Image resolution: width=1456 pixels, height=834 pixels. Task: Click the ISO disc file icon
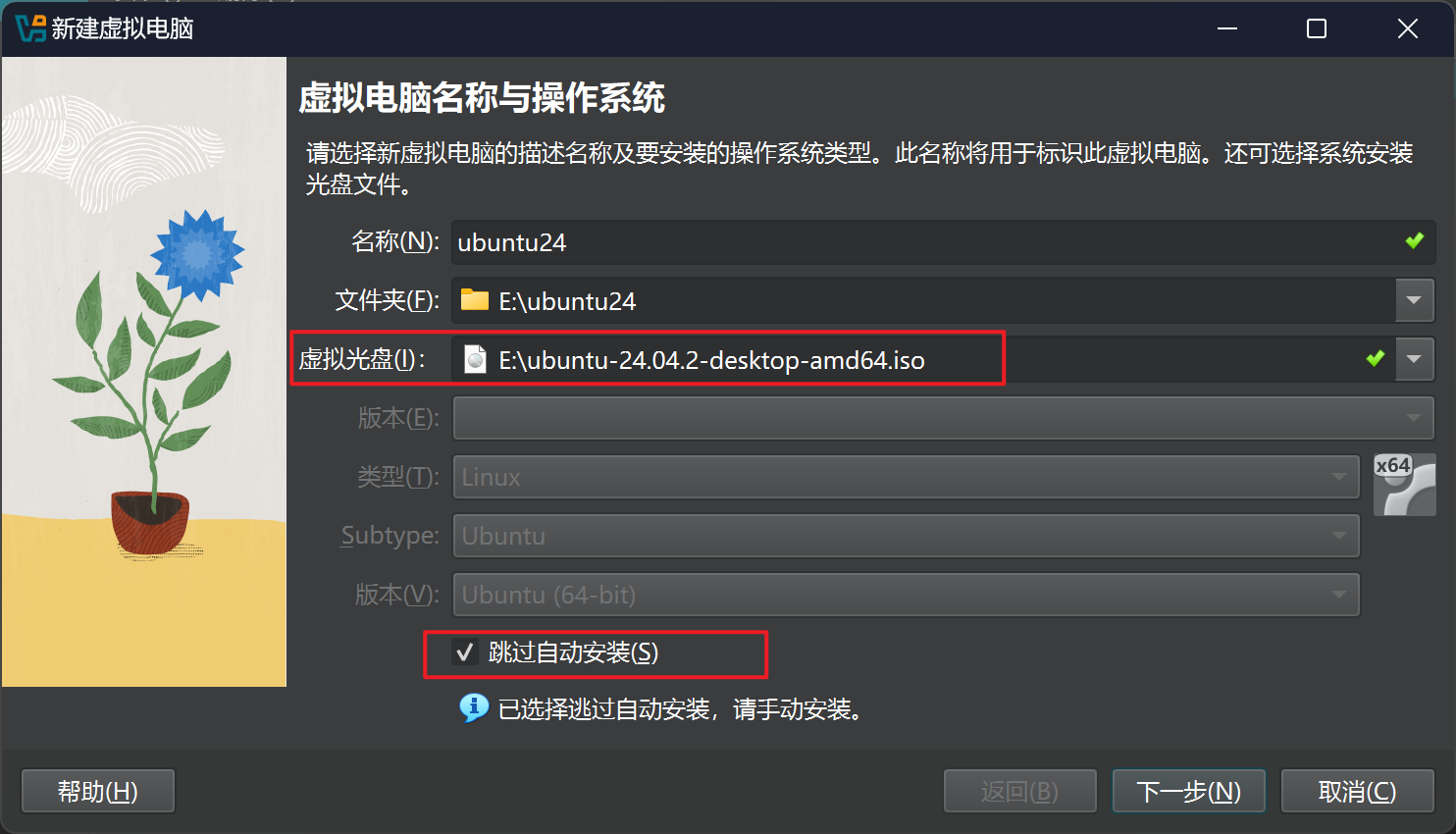pos(475,359)
